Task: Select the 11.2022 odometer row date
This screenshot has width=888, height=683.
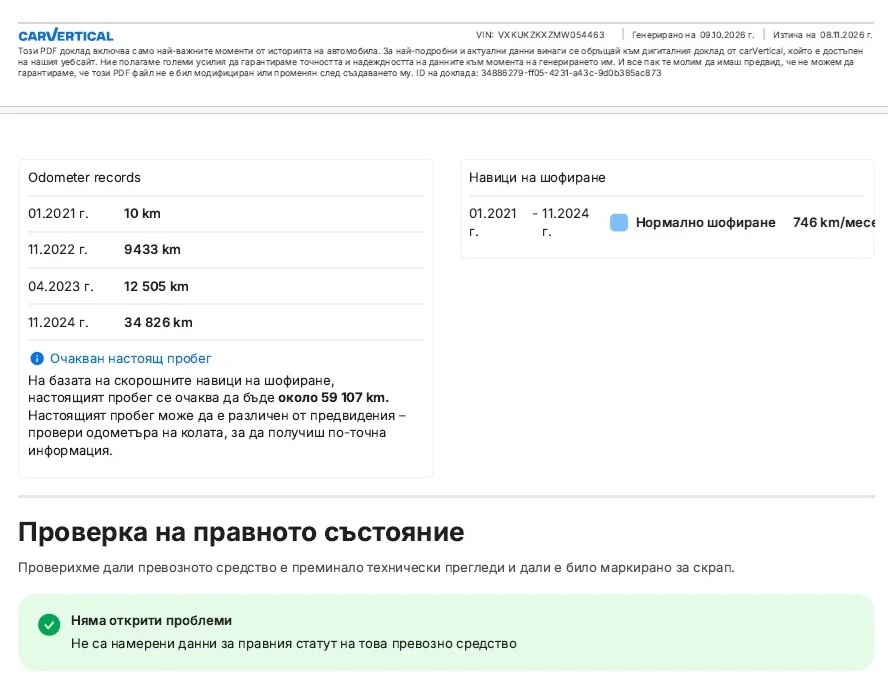Action: pyautogui.click(x=58, y=250)
